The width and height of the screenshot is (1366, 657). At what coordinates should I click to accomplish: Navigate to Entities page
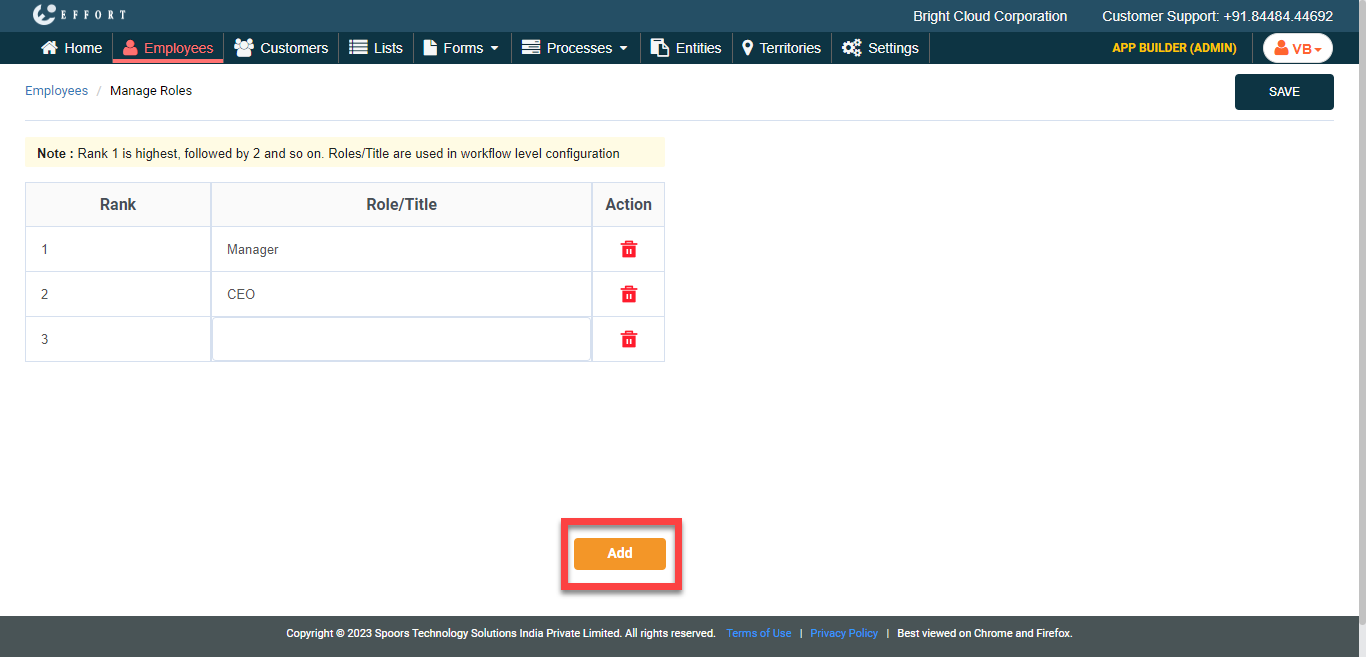686,48
